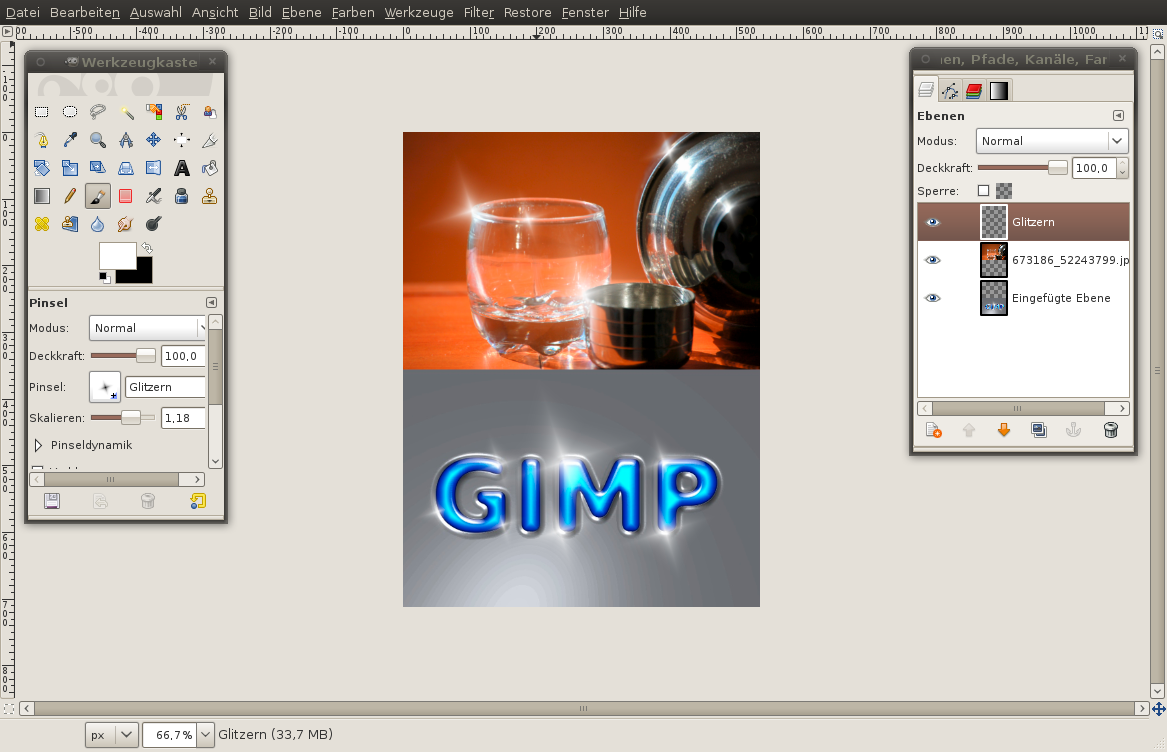This screenshot has width=1167, height=752.
Task: Toggle zoom image when window resizes
Action: pos(1159,34)
